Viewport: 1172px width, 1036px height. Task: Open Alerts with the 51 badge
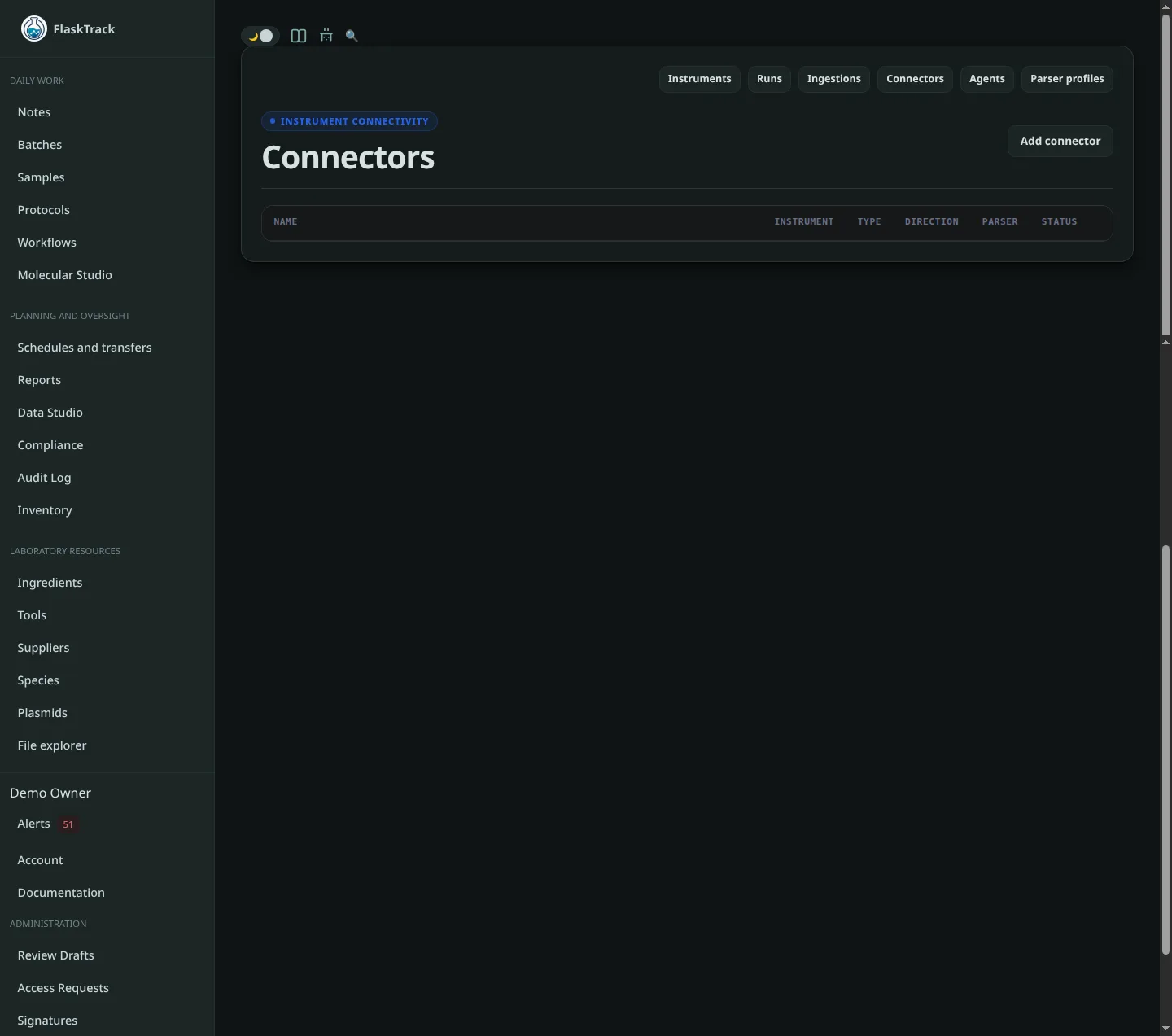107,824
